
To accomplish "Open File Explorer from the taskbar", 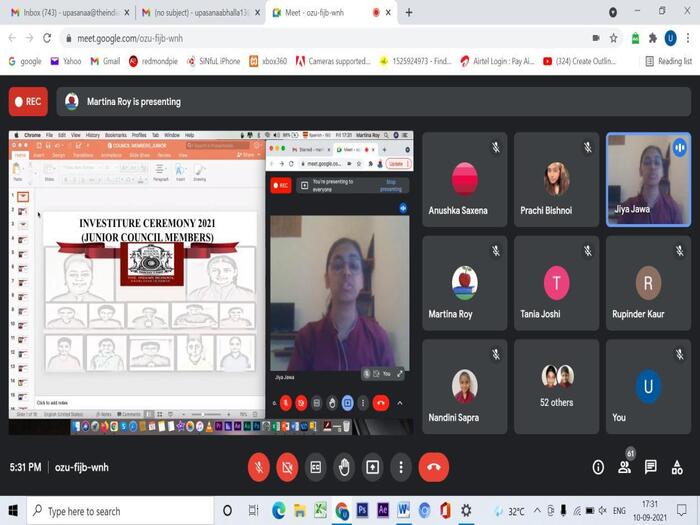I will [300, 510].
